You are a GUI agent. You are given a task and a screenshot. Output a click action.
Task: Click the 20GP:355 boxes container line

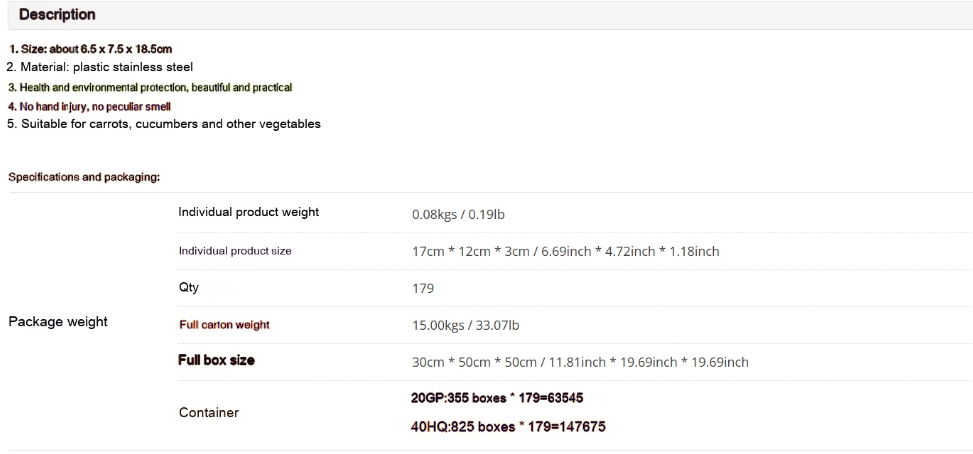click(497, 398)
